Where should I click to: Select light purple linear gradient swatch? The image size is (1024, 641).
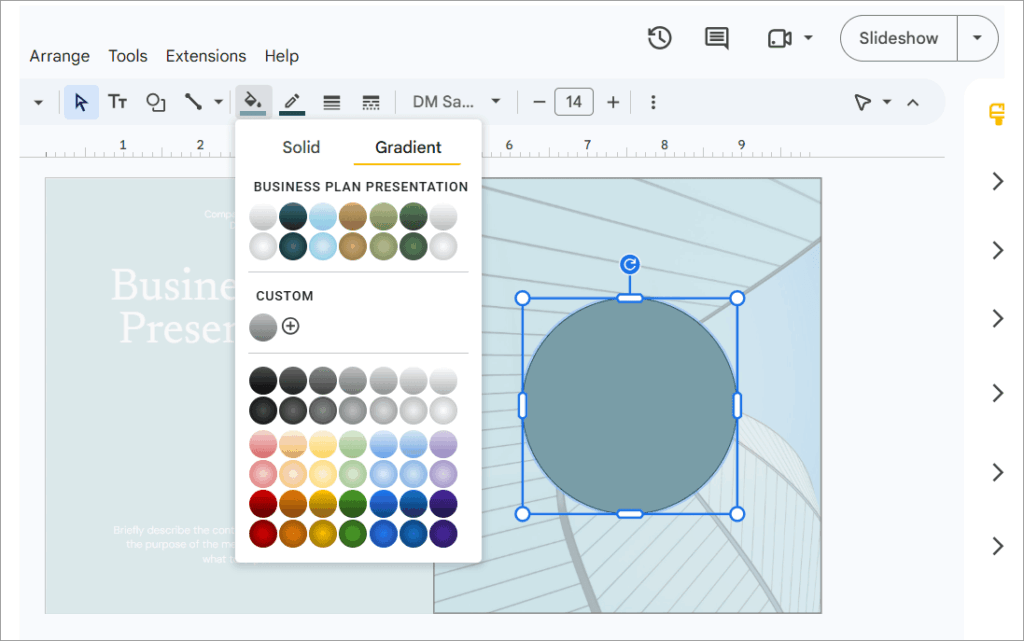[x=443, y=445]
